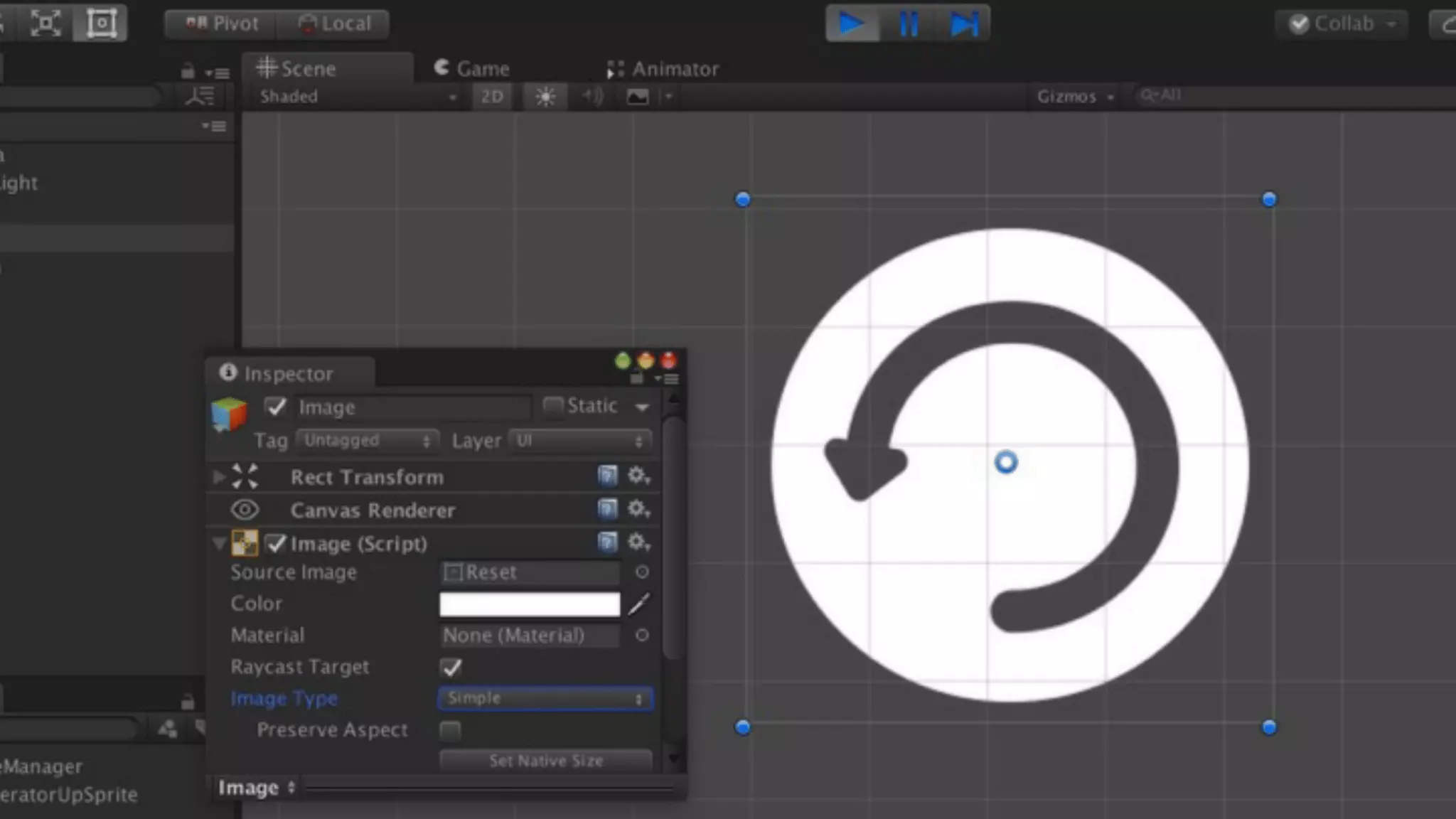Open the Tag Untagged dropdown
Screen dimensions: 1456x819
point(367,441)
